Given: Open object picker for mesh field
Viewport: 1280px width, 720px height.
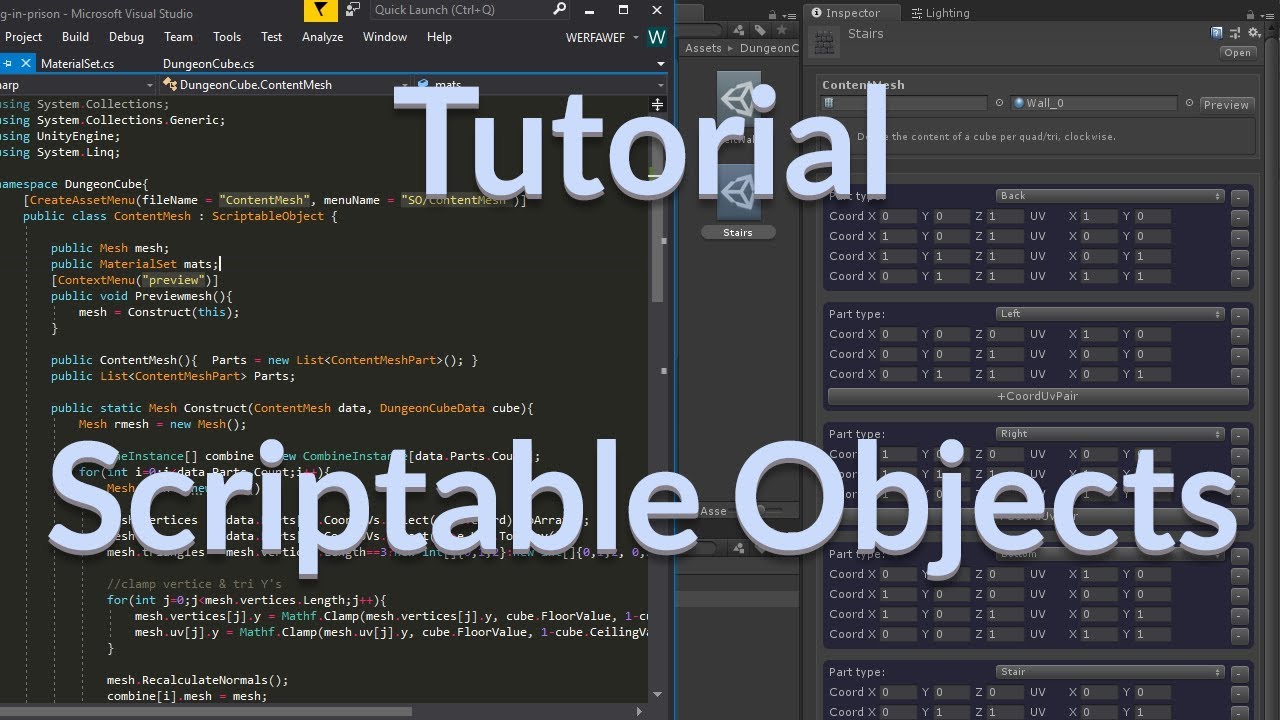Looking at the screenshot, I should point(998,103).
